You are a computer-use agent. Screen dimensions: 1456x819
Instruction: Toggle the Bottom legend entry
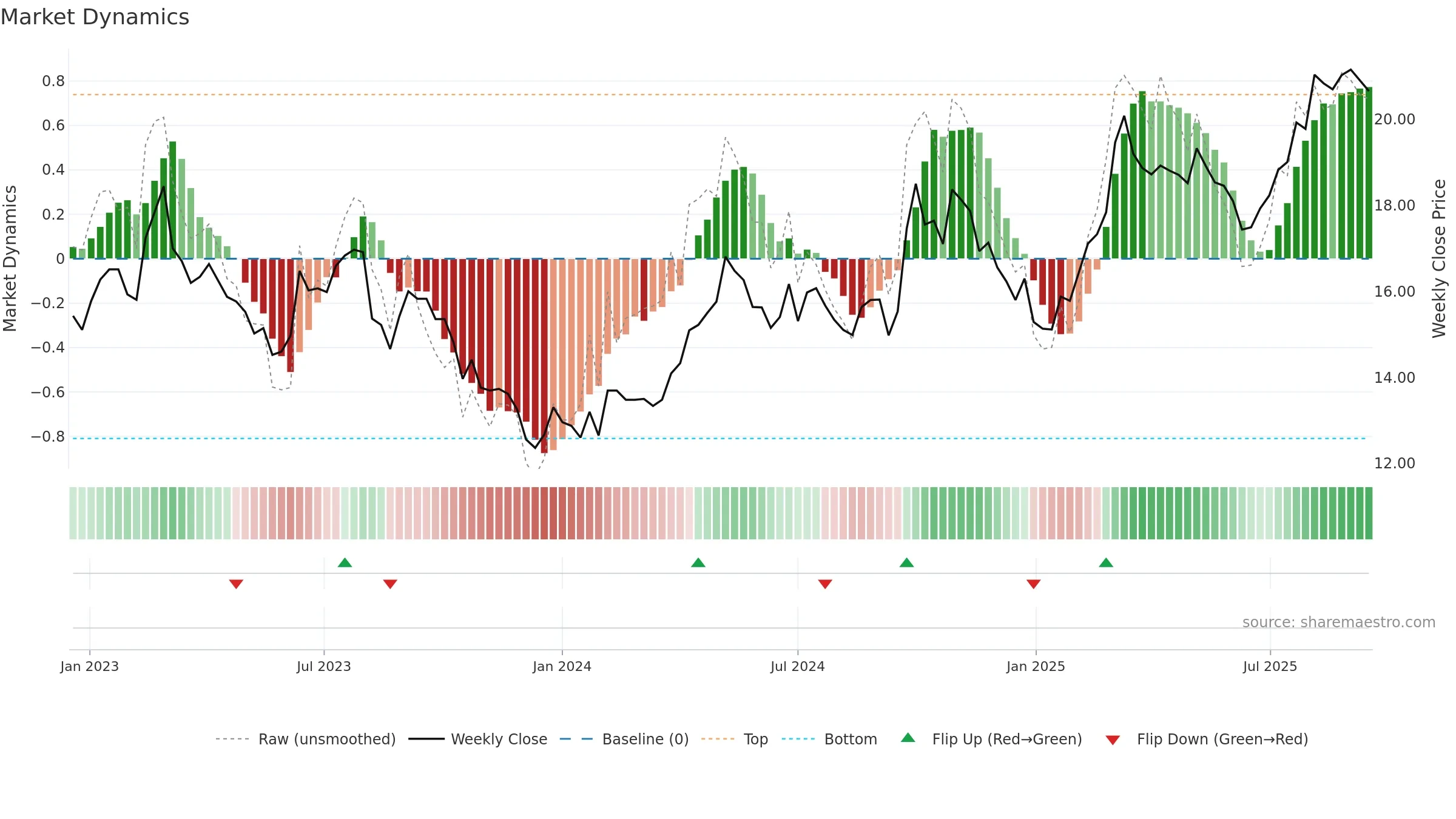[x=829, y=739]
